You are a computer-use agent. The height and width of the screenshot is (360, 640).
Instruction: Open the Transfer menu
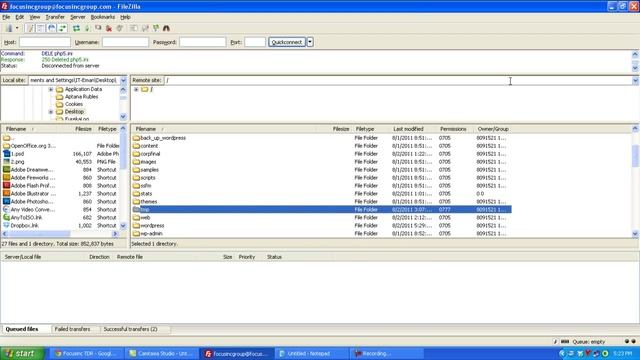click(x=55, y=17)
